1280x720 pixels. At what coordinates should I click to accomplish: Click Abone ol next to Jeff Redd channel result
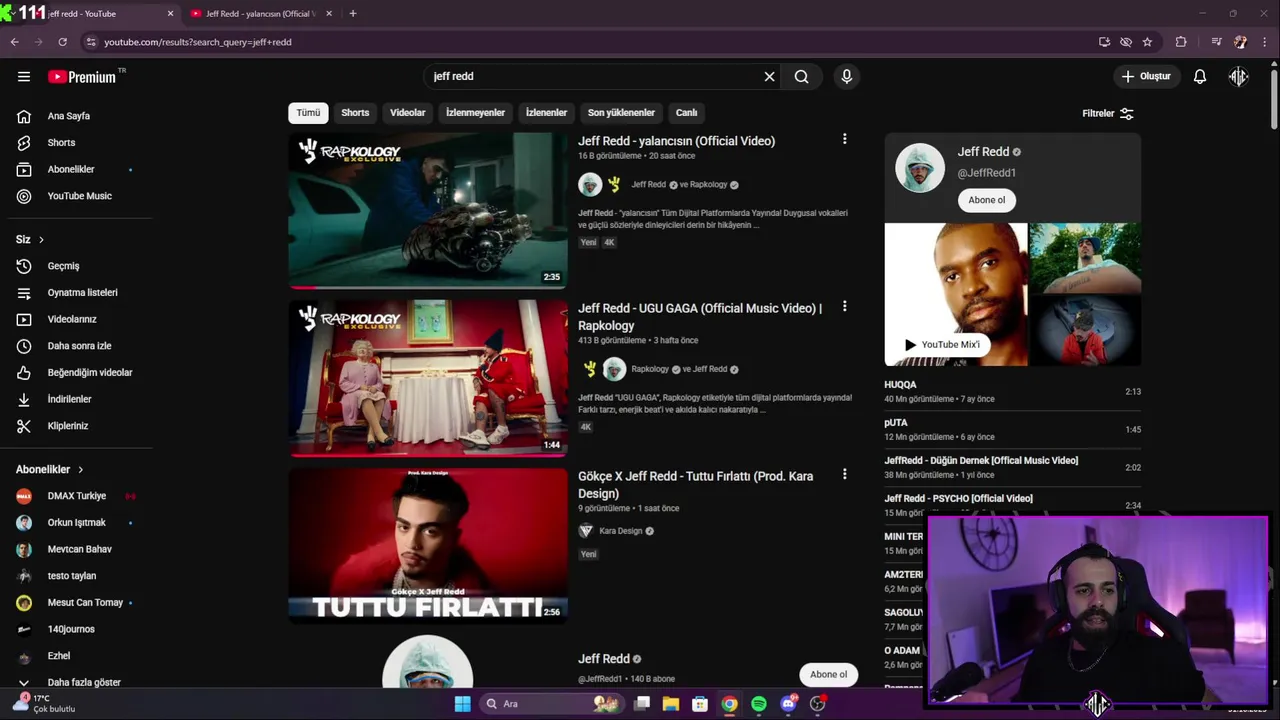(828, 674)
